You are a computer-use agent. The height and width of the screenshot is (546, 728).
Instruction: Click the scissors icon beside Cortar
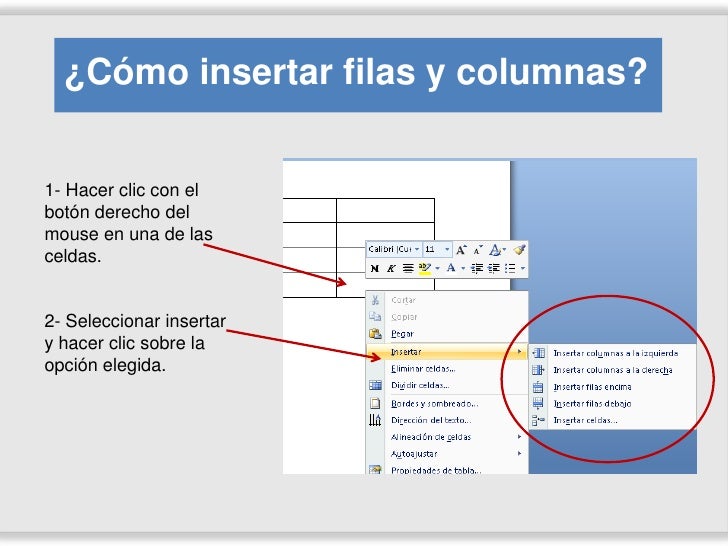pos(375,300)
